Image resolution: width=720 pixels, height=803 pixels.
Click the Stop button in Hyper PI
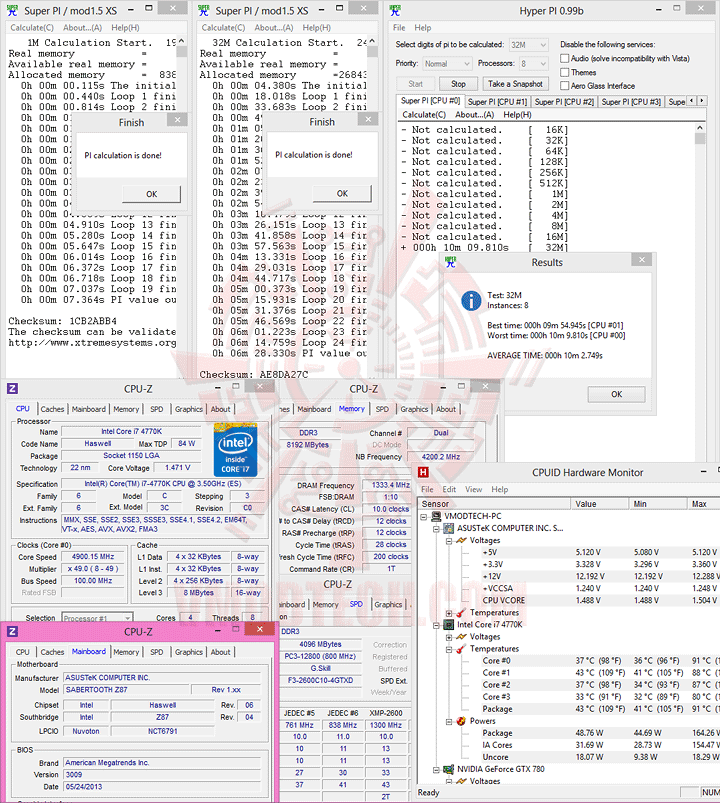(458, 84)
